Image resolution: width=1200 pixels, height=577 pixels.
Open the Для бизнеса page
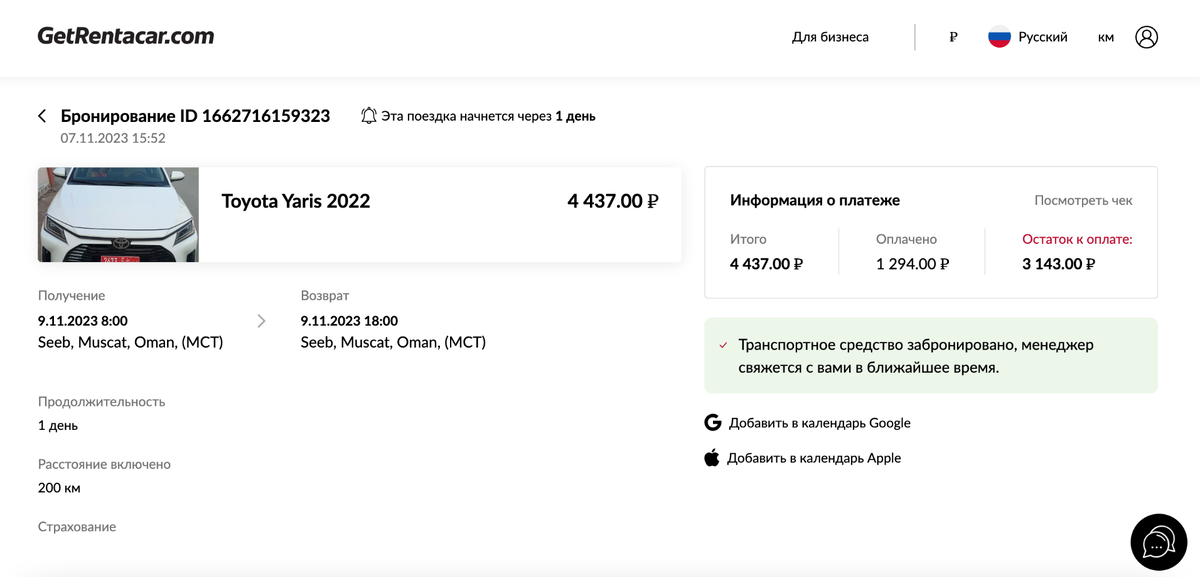click(x=830, y=37)
